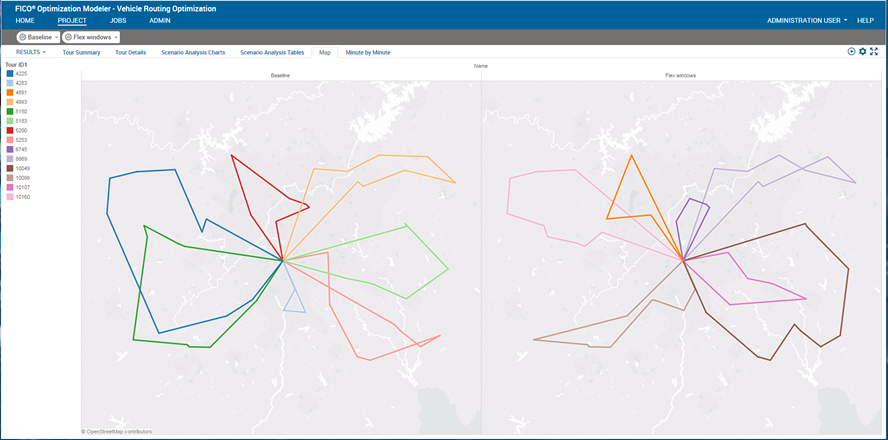Click the light green swatch for tour 5183
The width and height of the screenshot is (888, 440).
point(10,121)
